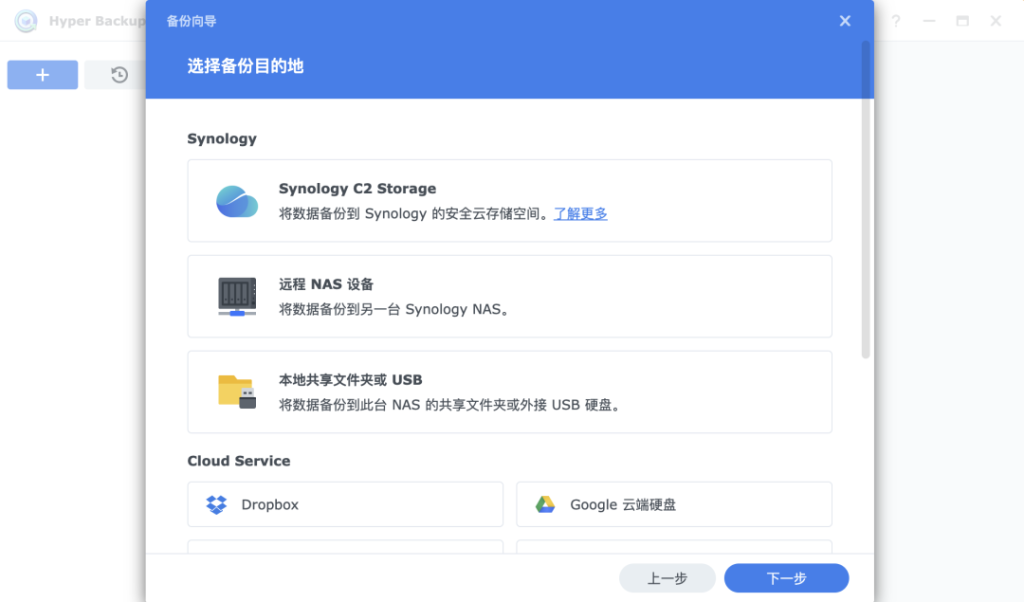Go back with the 上一步 button

667,578
